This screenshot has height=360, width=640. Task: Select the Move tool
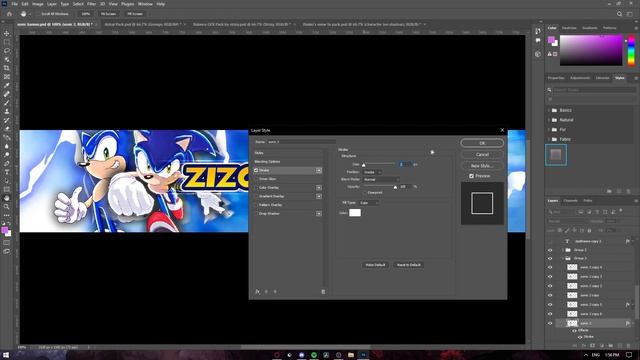(7, 33)
